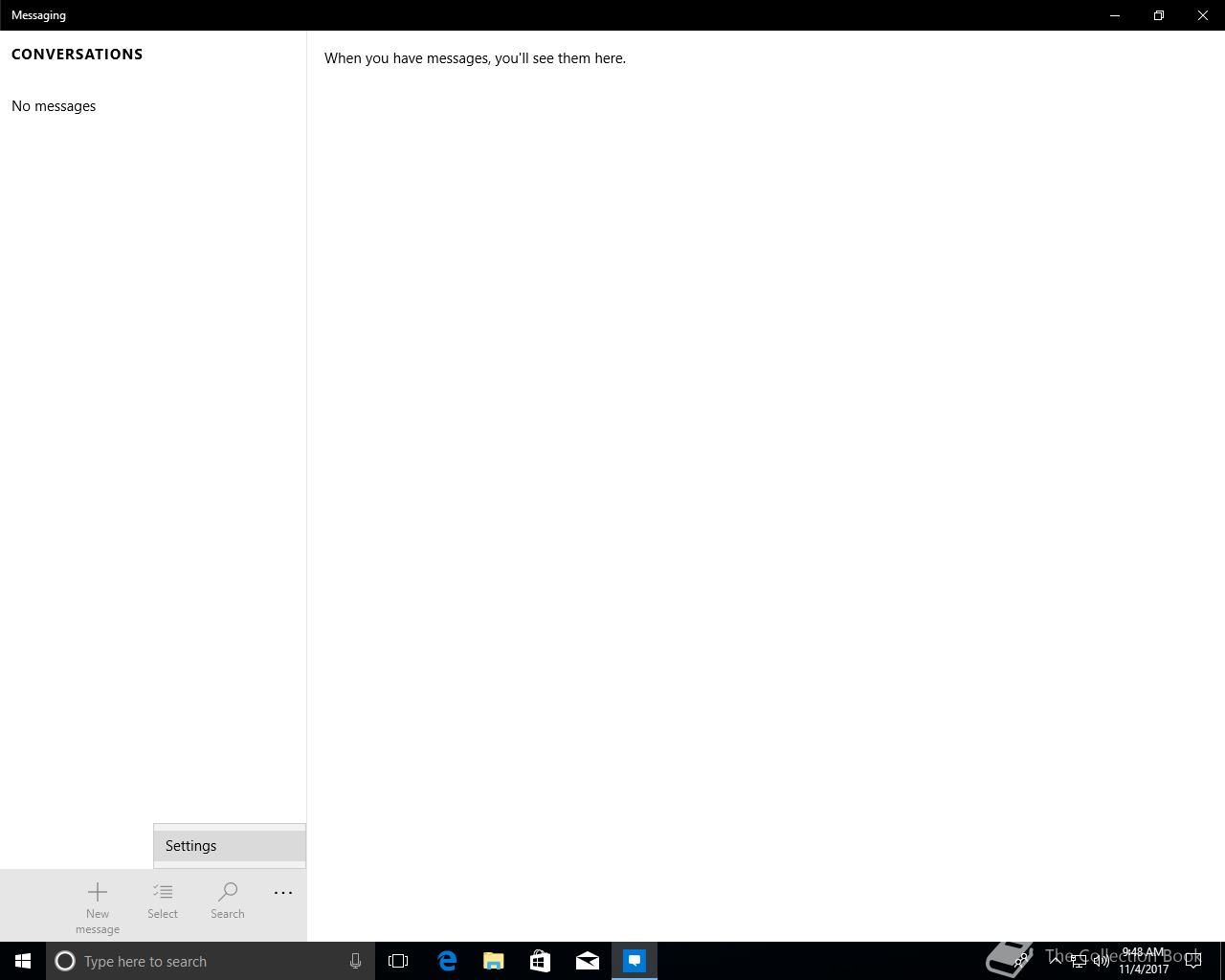The width and height of the screenshot is (1225, 980).
Task: Open the network status tray icon
Action: coord(1079,961)
